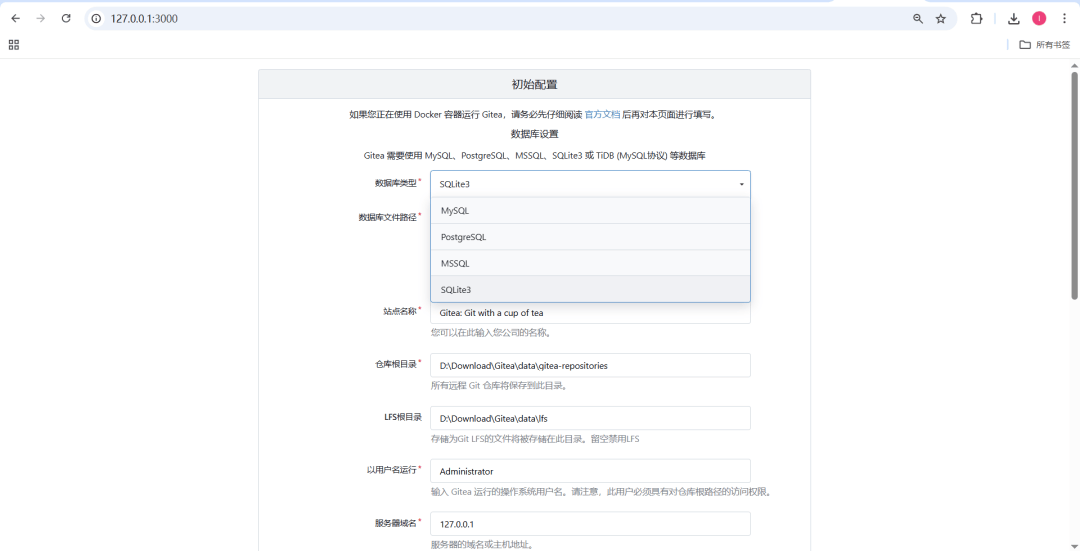Open 所有书签 bookmarks folder
1080x551 pixels.
[1045, 45]
